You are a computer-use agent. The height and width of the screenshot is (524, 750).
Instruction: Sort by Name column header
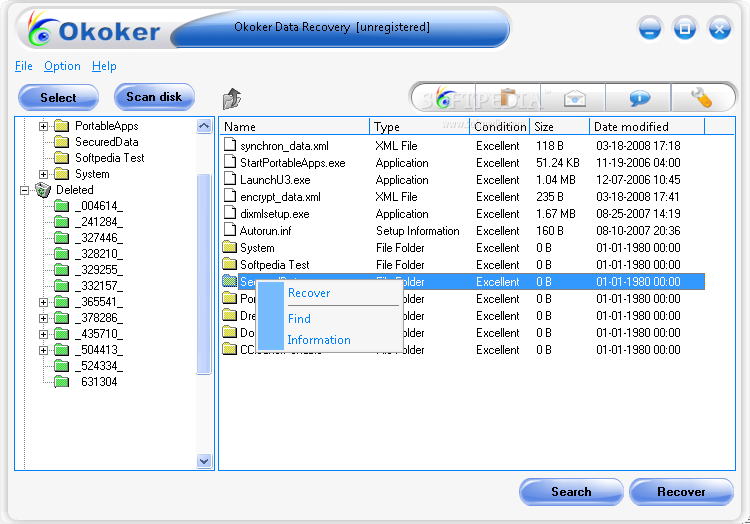294,127
